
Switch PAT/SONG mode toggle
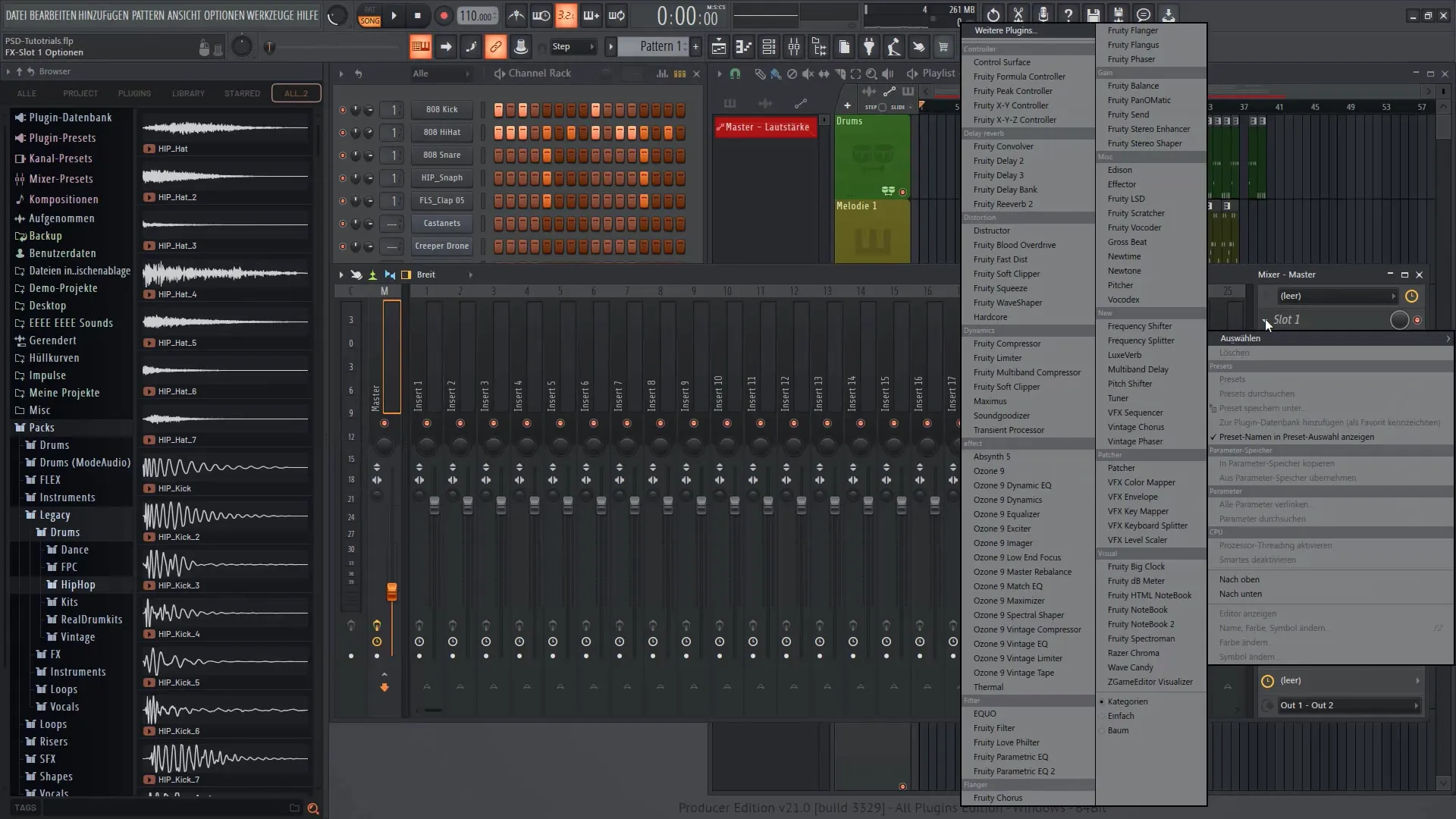pos(369,15)
